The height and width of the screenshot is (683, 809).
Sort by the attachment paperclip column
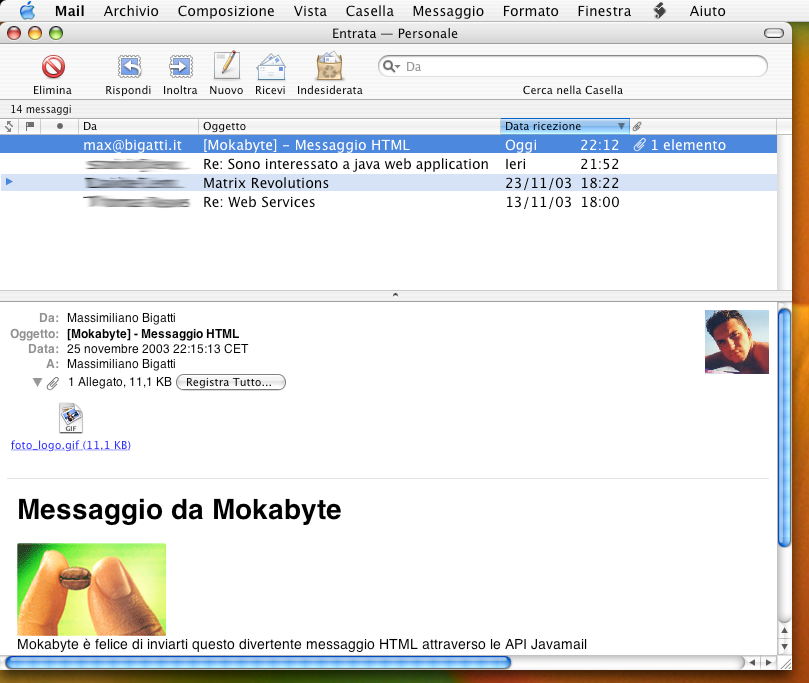[637, 126]
